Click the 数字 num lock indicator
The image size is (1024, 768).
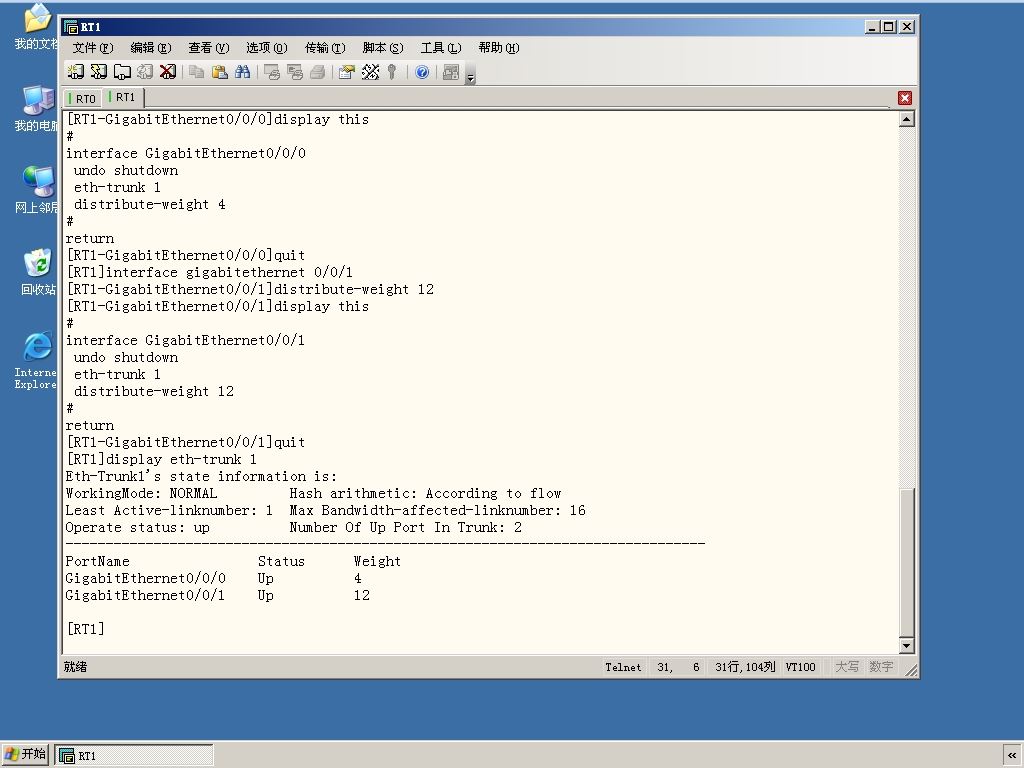click(x=881, y=667)
